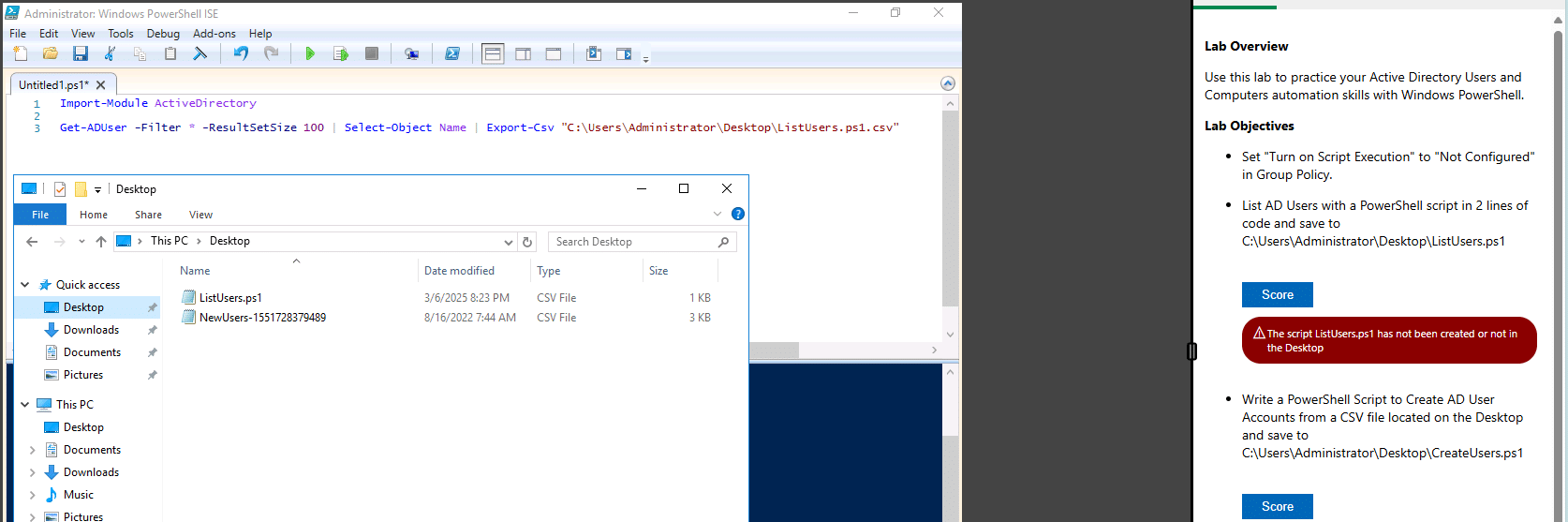Click the Clear Console Pane icon
This screenshot has height=522, width=1568.
click(x=200, y=54)
